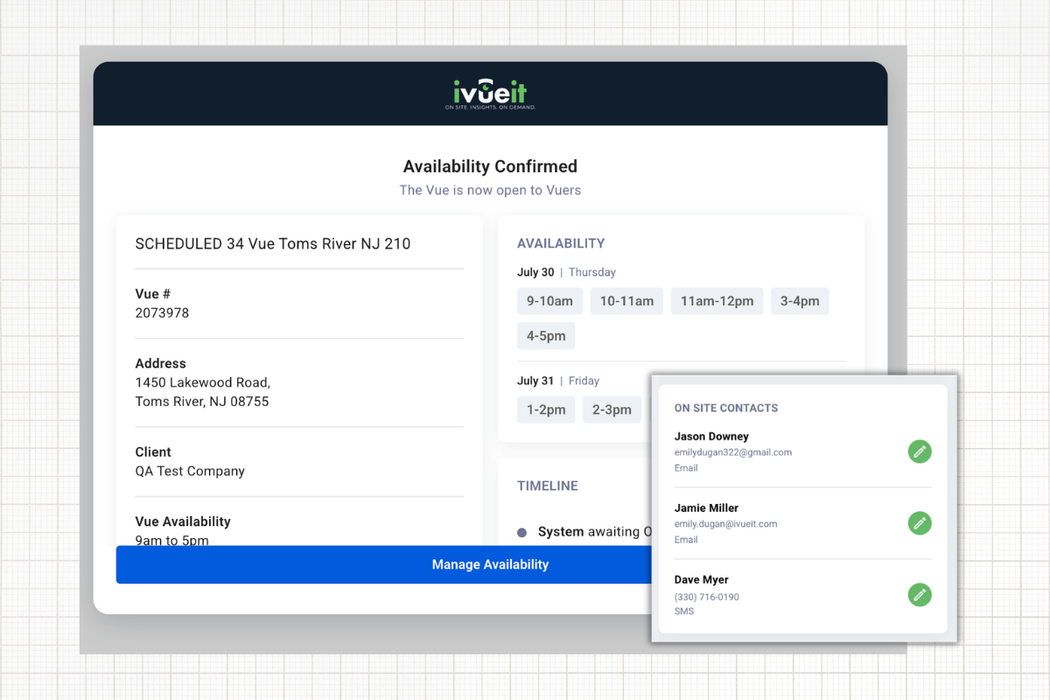Click emily.dugan@ivueit.com email text
The height and width of the screenshot is (700, 1050).
(726, 524)
